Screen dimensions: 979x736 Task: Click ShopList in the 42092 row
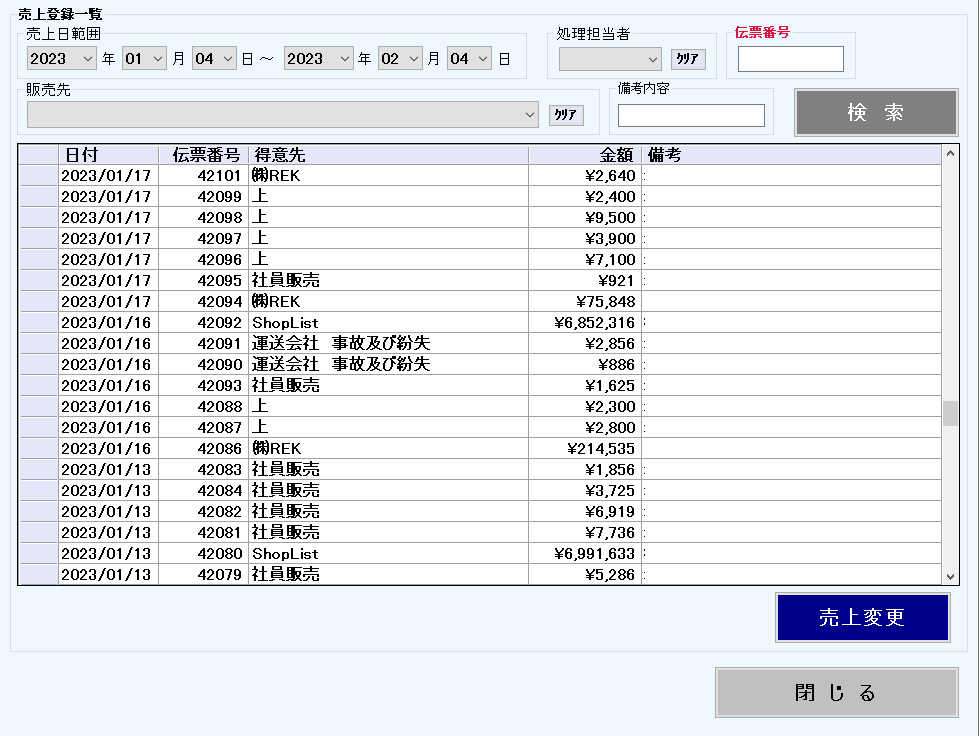pyautogui.click(x=285, y=323)
